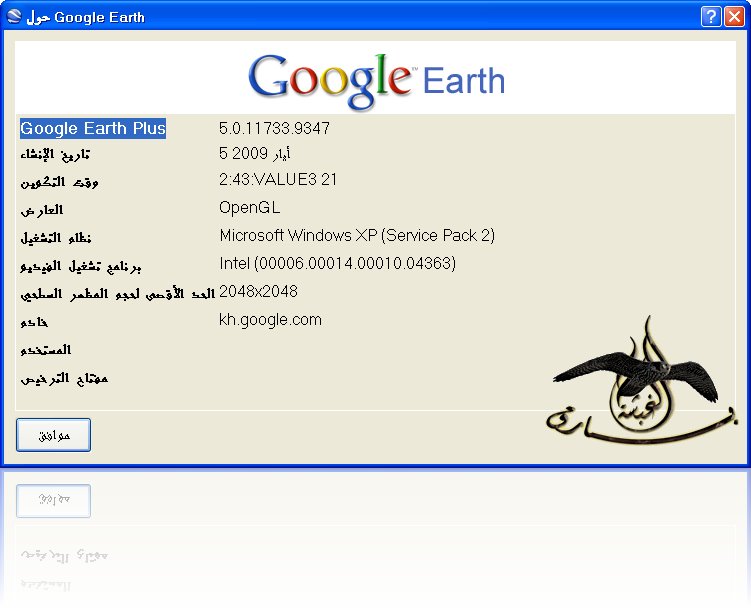Click the المستخدم user label
This screenshot has width=751, height=608.
point(46,350)
